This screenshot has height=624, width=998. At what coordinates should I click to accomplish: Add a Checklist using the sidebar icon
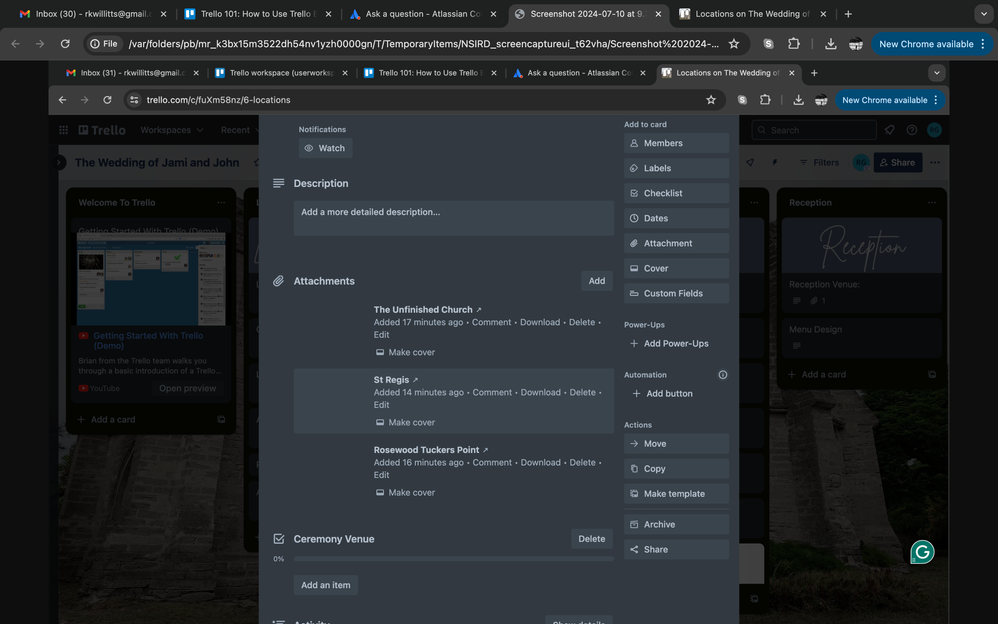(x=676, y=192)
